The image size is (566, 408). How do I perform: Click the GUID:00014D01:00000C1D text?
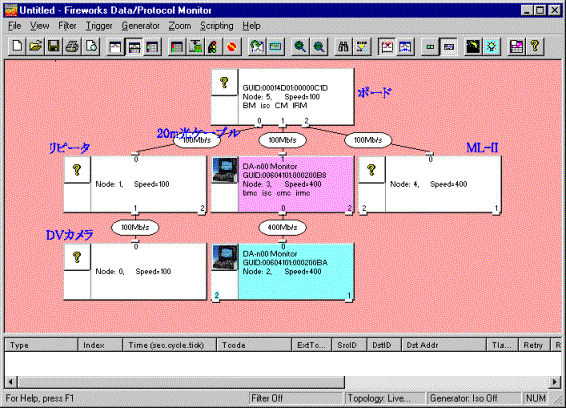[285, 88]
